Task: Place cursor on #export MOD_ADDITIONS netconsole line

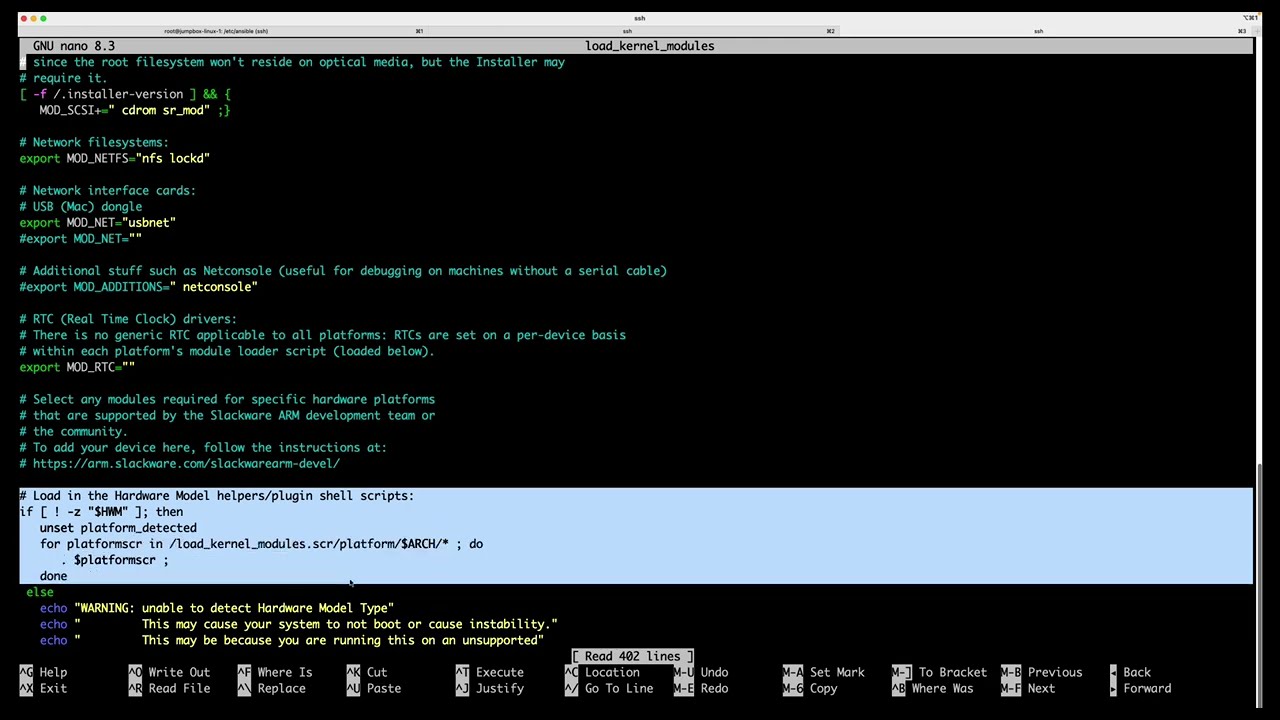Action: coord(139,287)
